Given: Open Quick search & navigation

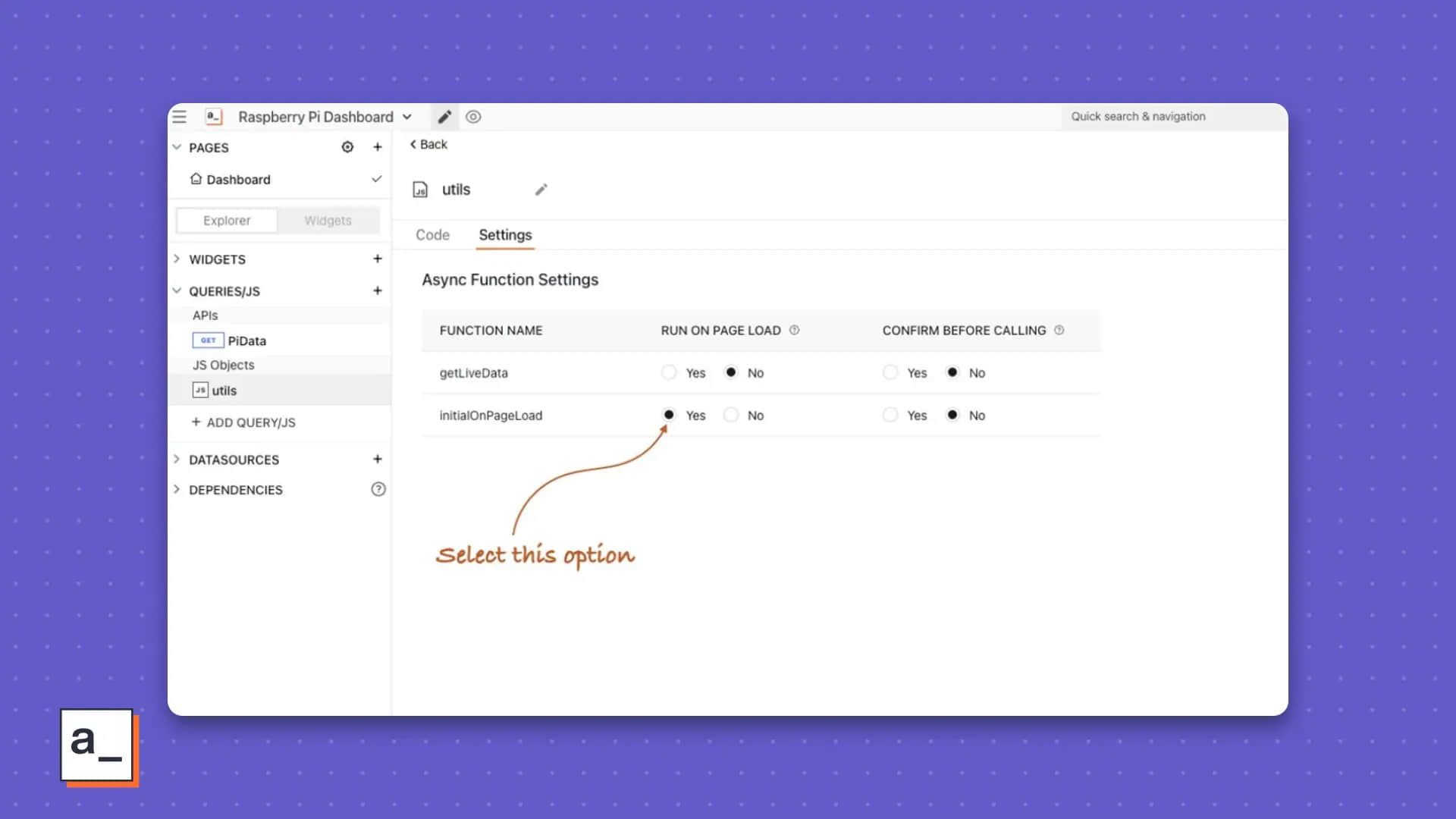Looking at the screenshot, I should (1138, 116).
